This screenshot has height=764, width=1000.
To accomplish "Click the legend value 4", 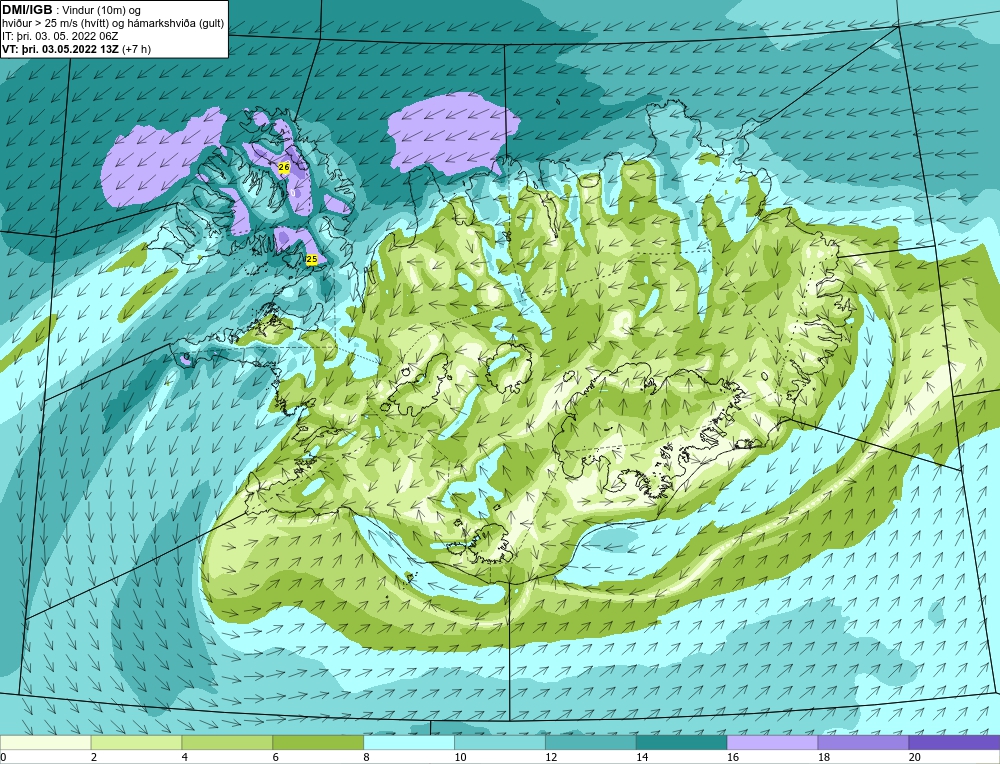I will (x=185, y=757).
